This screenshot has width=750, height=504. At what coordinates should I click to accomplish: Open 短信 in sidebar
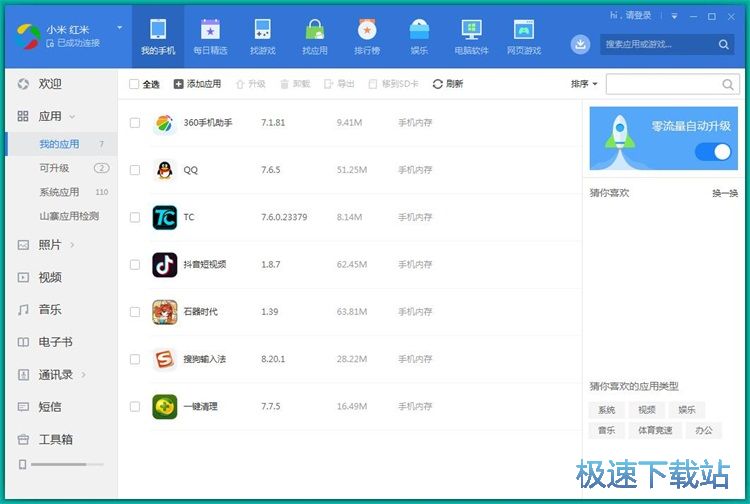tap(61, 406)
